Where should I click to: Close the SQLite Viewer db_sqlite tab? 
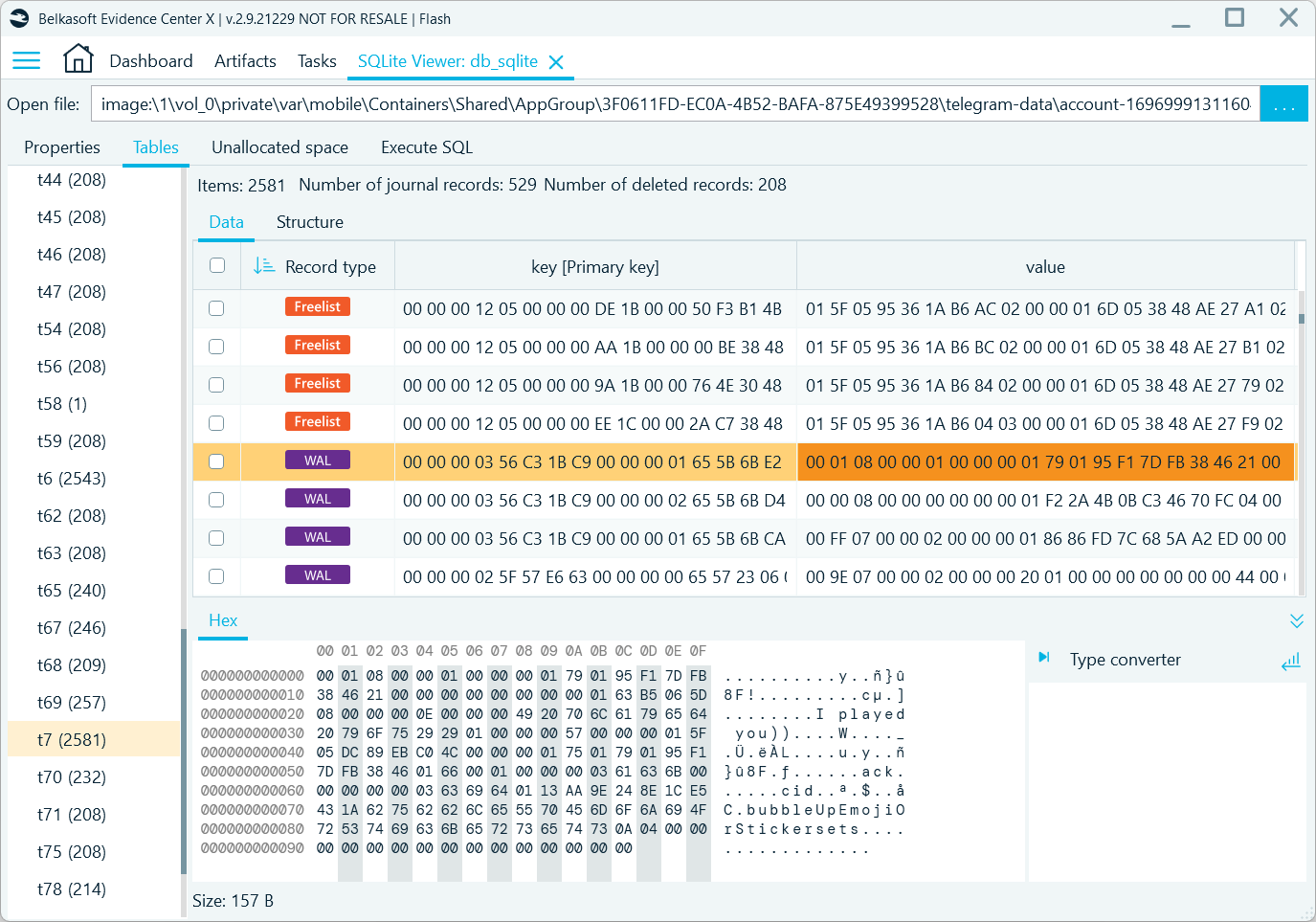pos(556,62)
